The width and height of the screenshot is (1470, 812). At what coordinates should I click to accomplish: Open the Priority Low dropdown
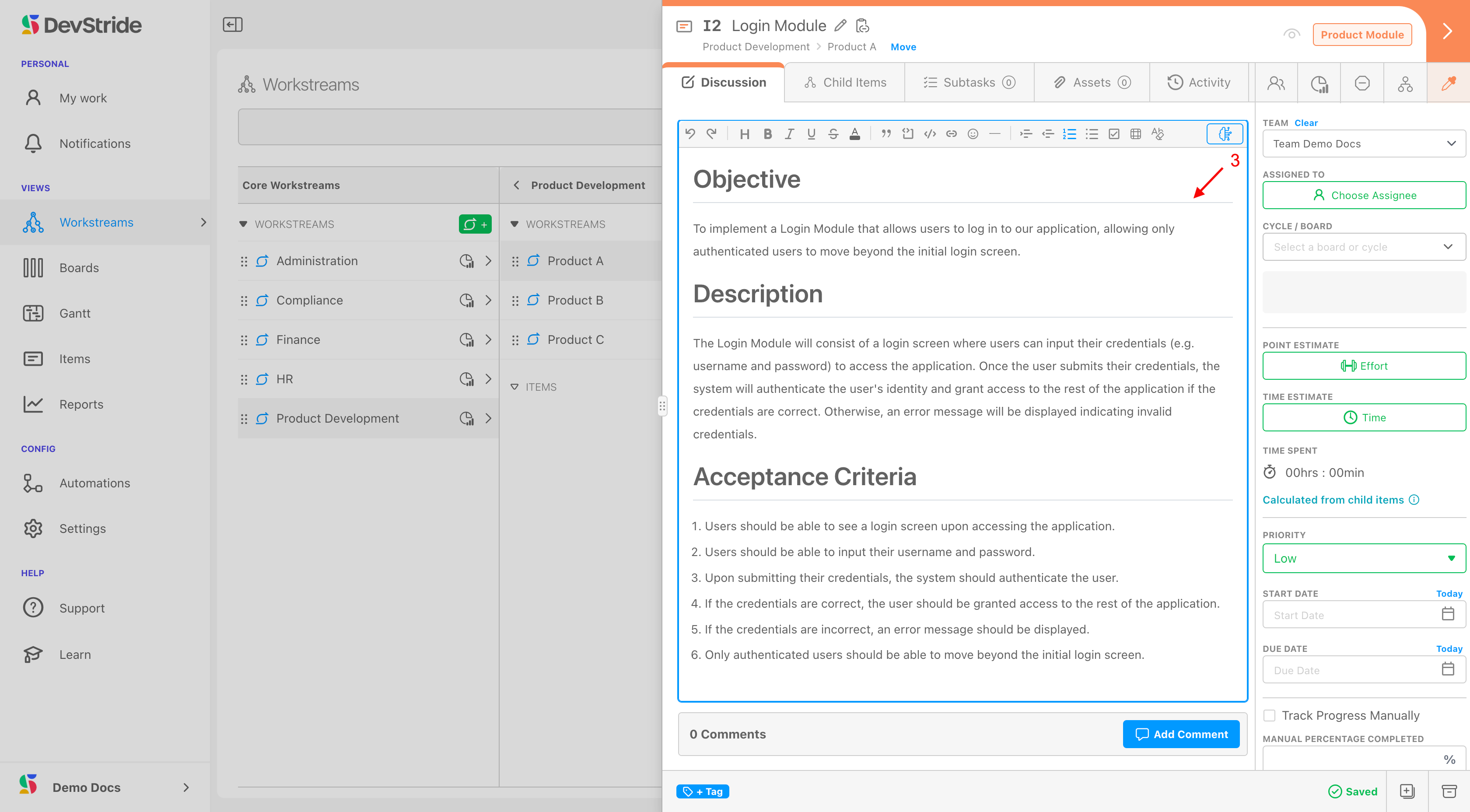tap(1363, 558)
